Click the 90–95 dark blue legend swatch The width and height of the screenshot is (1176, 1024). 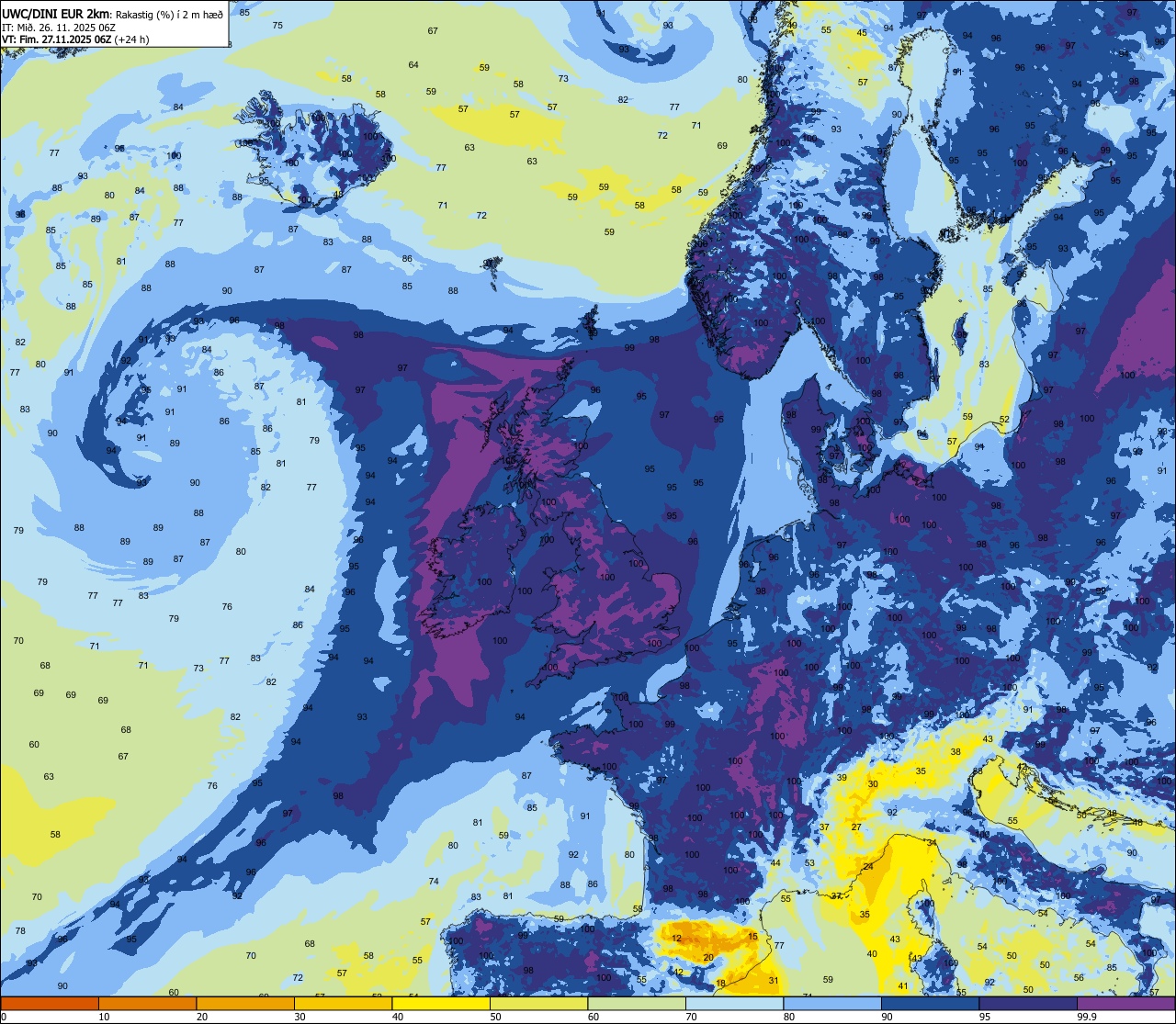pos(930,1003)
